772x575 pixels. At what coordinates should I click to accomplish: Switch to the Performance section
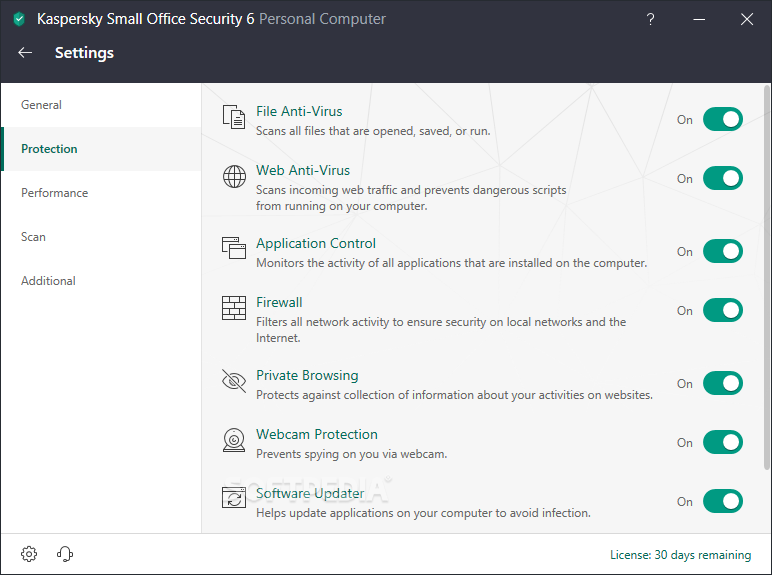tap(101, 192)
